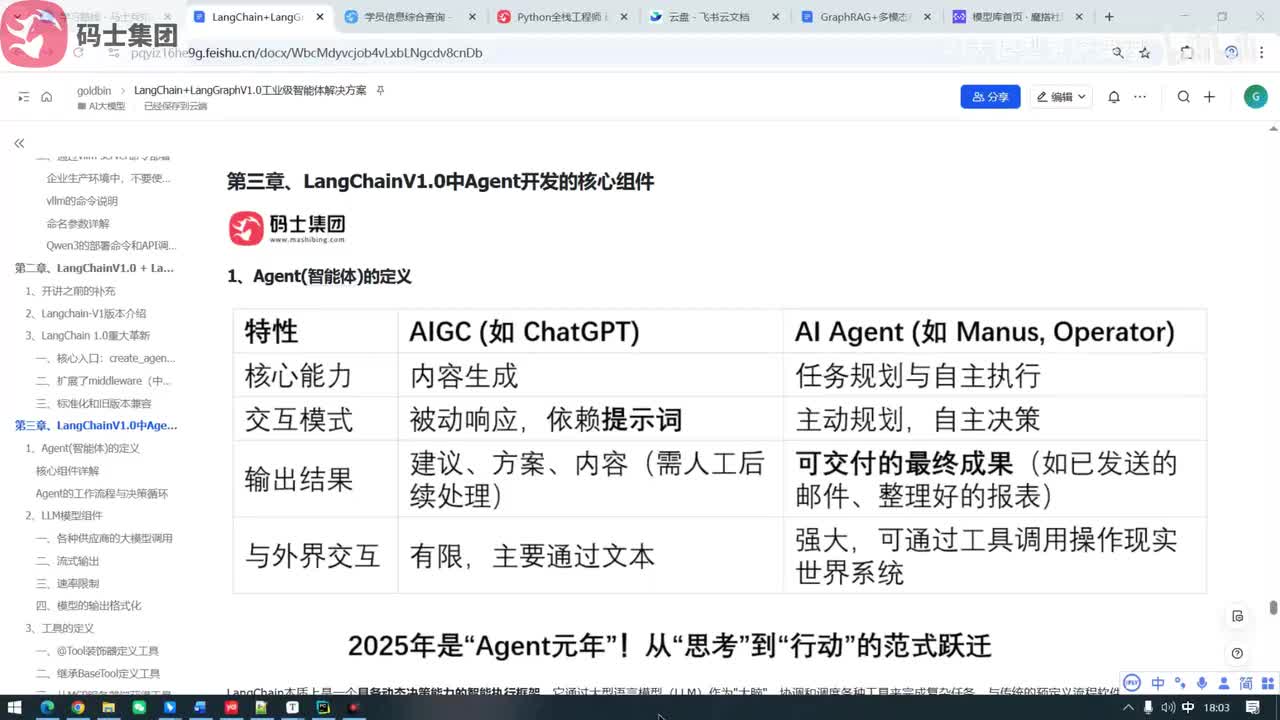Toggle IME punctuation mode button
Image resolution: width=1280 pixels, height=720 pixels.
[1179, 683]
